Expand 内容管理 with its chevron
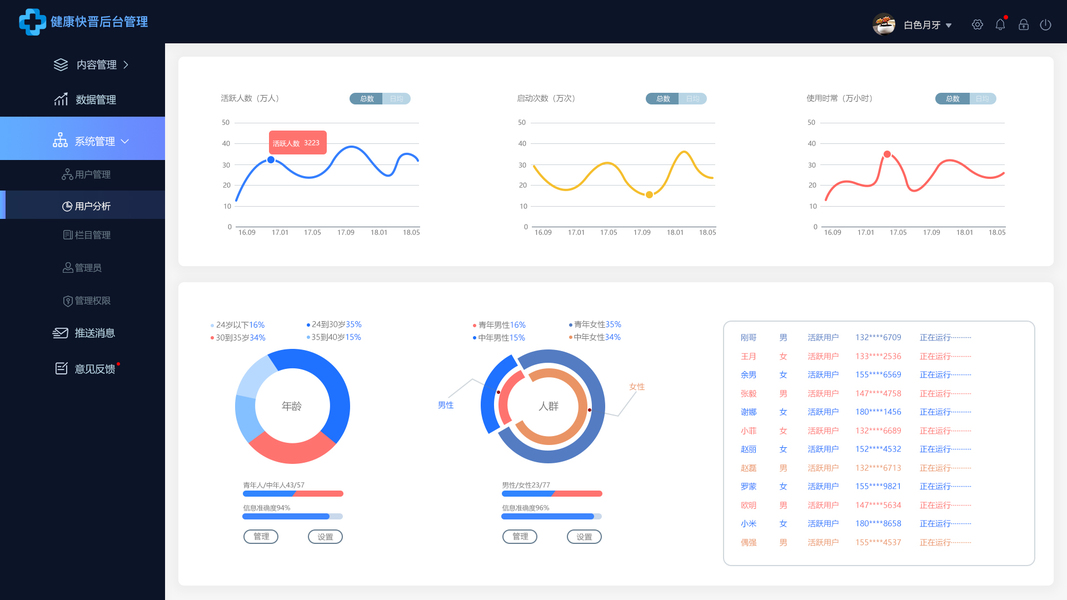Image resolution: width=1067 pixels, height=600 pixels. click(126, 65)
